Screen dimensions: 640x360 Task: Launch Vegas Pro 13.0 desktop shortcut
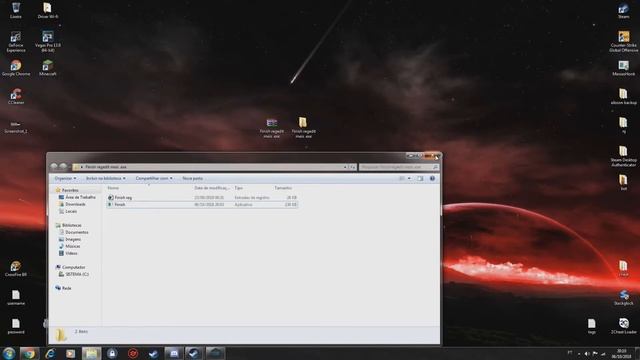(48, 41)
